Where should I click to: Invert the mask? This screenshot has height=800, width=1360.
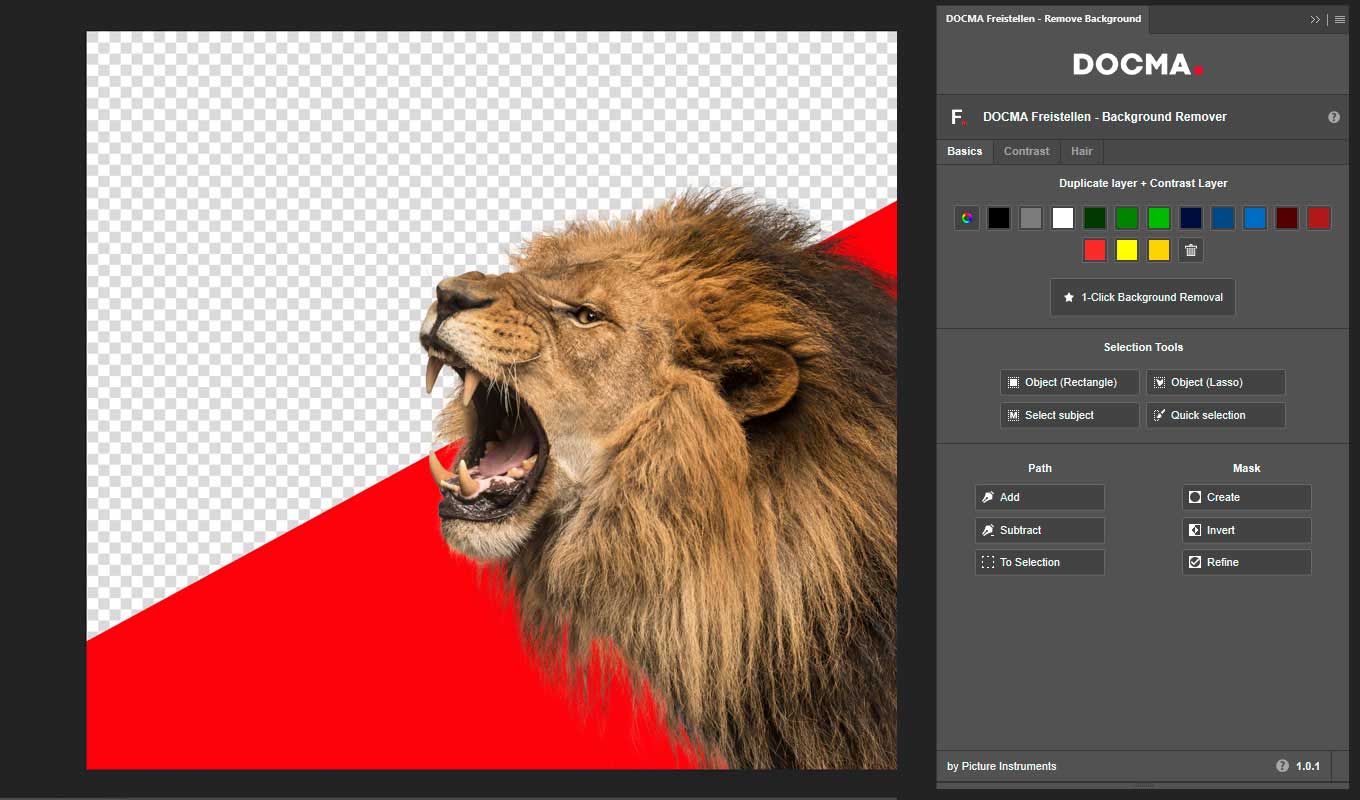click(x=1246, y=530)
